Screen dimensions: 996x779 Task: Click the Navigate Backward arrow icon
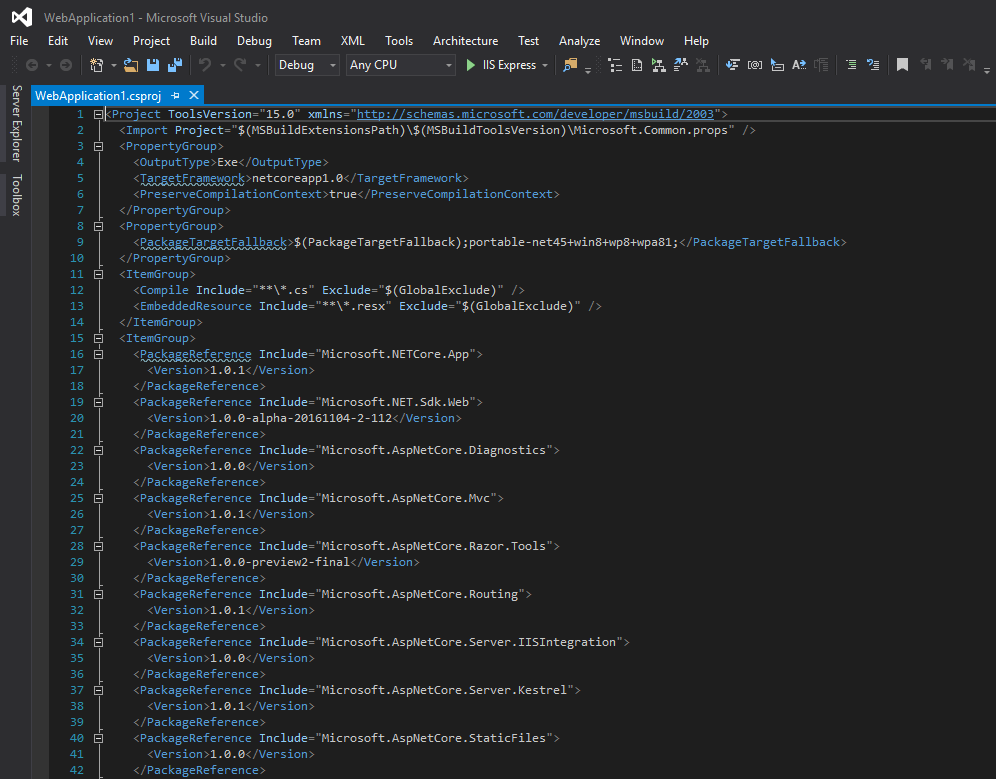pyautogui.click(x=31, y=65)
